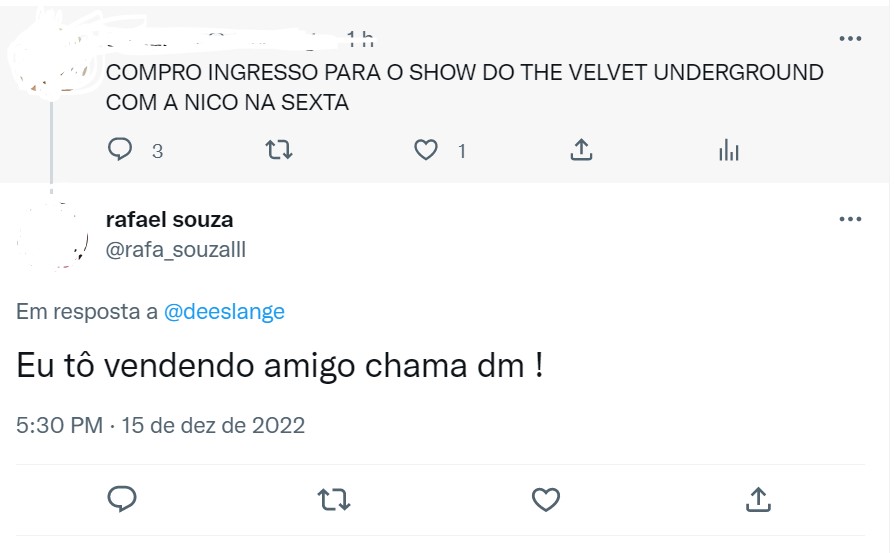Open more options on the COMPRO INGRESSO tweet

(849, 39)
